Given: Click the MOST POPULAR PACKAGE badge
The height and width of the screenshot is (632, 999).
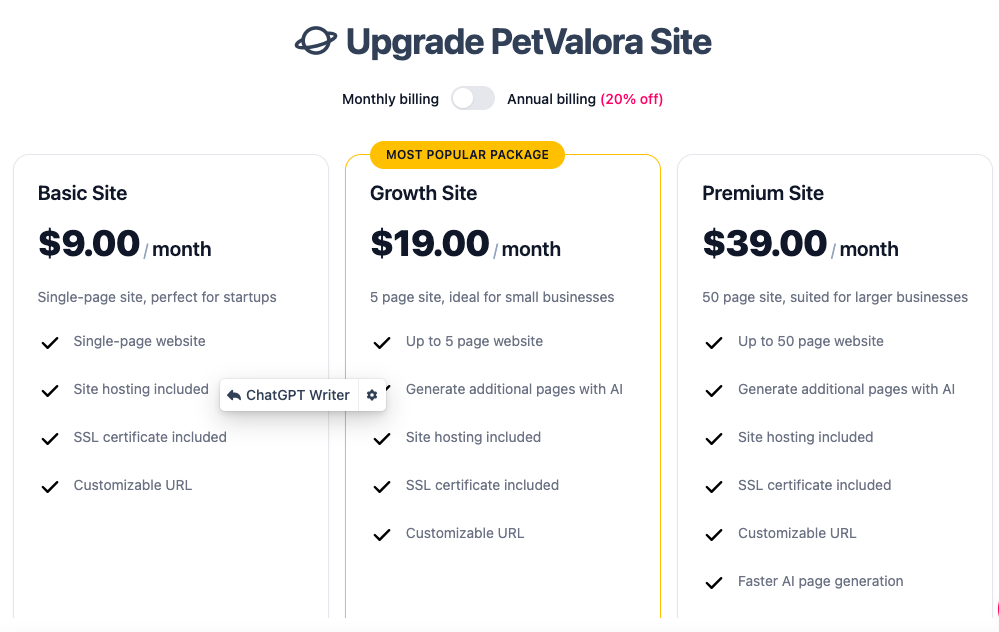Looking at the screenshot, I should point(467,155).
